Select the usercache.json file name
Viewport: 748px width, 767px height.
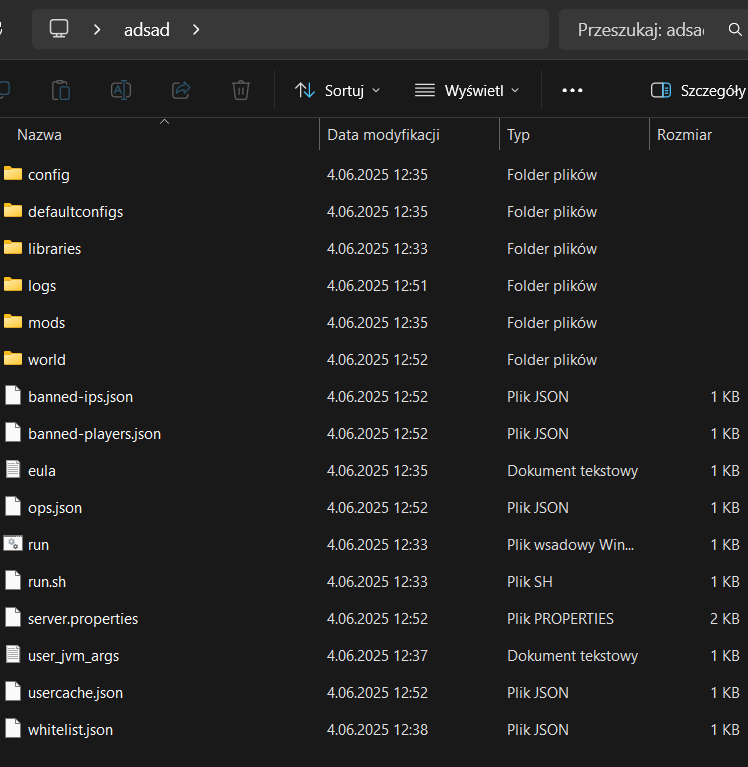[x=75, y=693]
